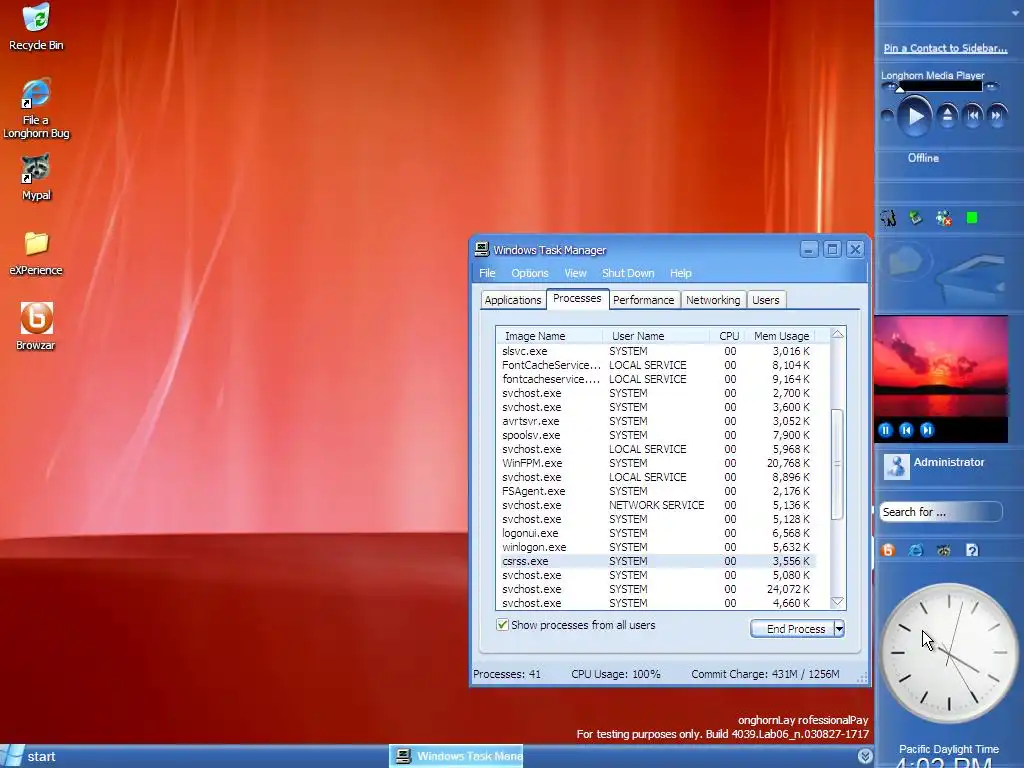The height and width of the screenshot is (768, 1024).
Task: Click the small round button left of play
Action: click(887, 116)
